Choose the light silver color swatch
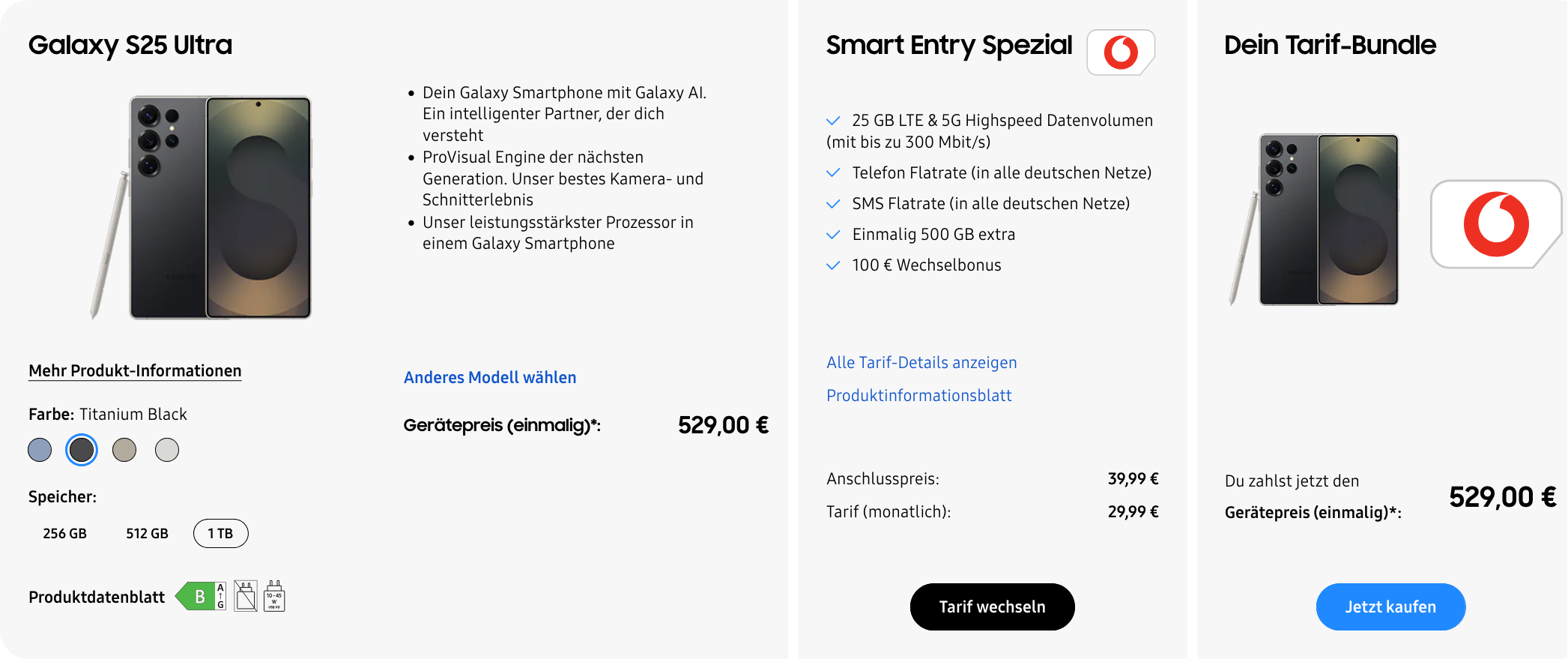This screenshot has width=1568, height=659. click(x=167, y=450)
